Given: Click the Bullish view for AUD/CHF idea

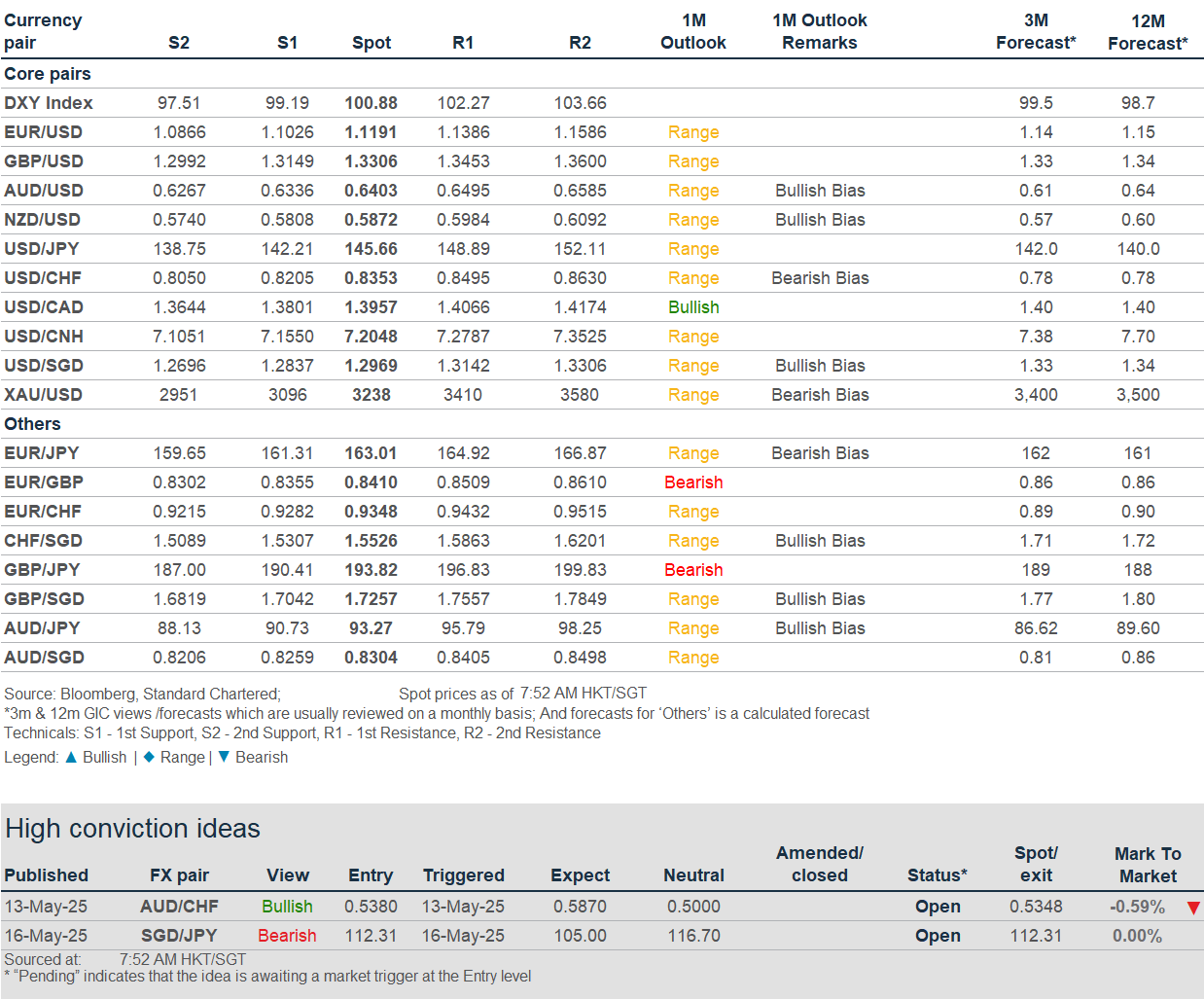Looking at the screenshot, I should 287,907.
